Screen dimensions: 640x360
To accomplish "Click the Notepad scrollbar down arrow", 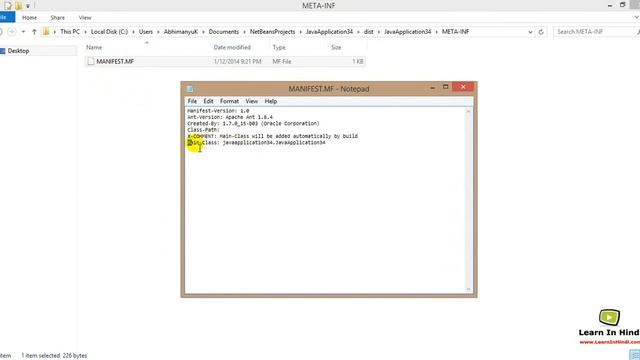I will tap(468, 289).
